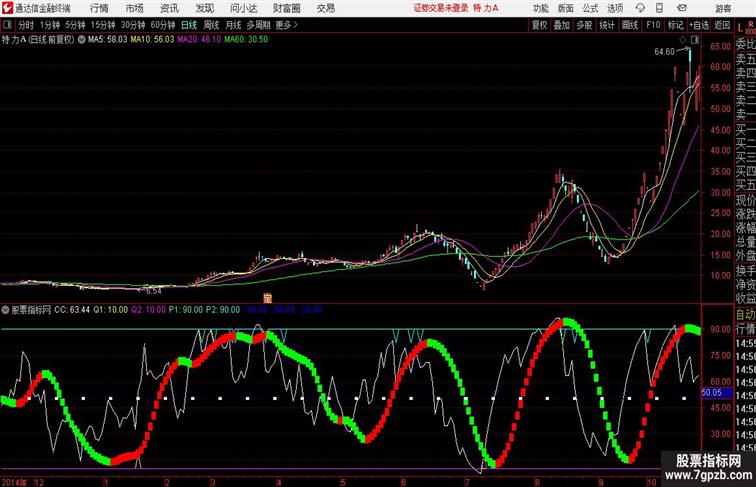
Task: Switch to 15分钟 period tab
Action: pyautogui.click(x=103, y=25)
